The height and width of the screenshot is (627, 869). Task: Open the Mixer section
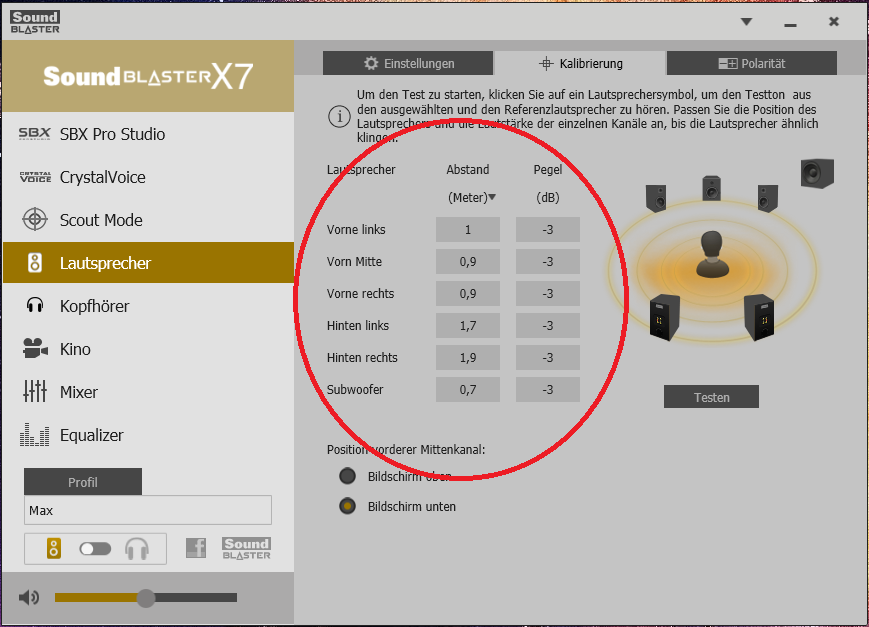tap(148, 392)
